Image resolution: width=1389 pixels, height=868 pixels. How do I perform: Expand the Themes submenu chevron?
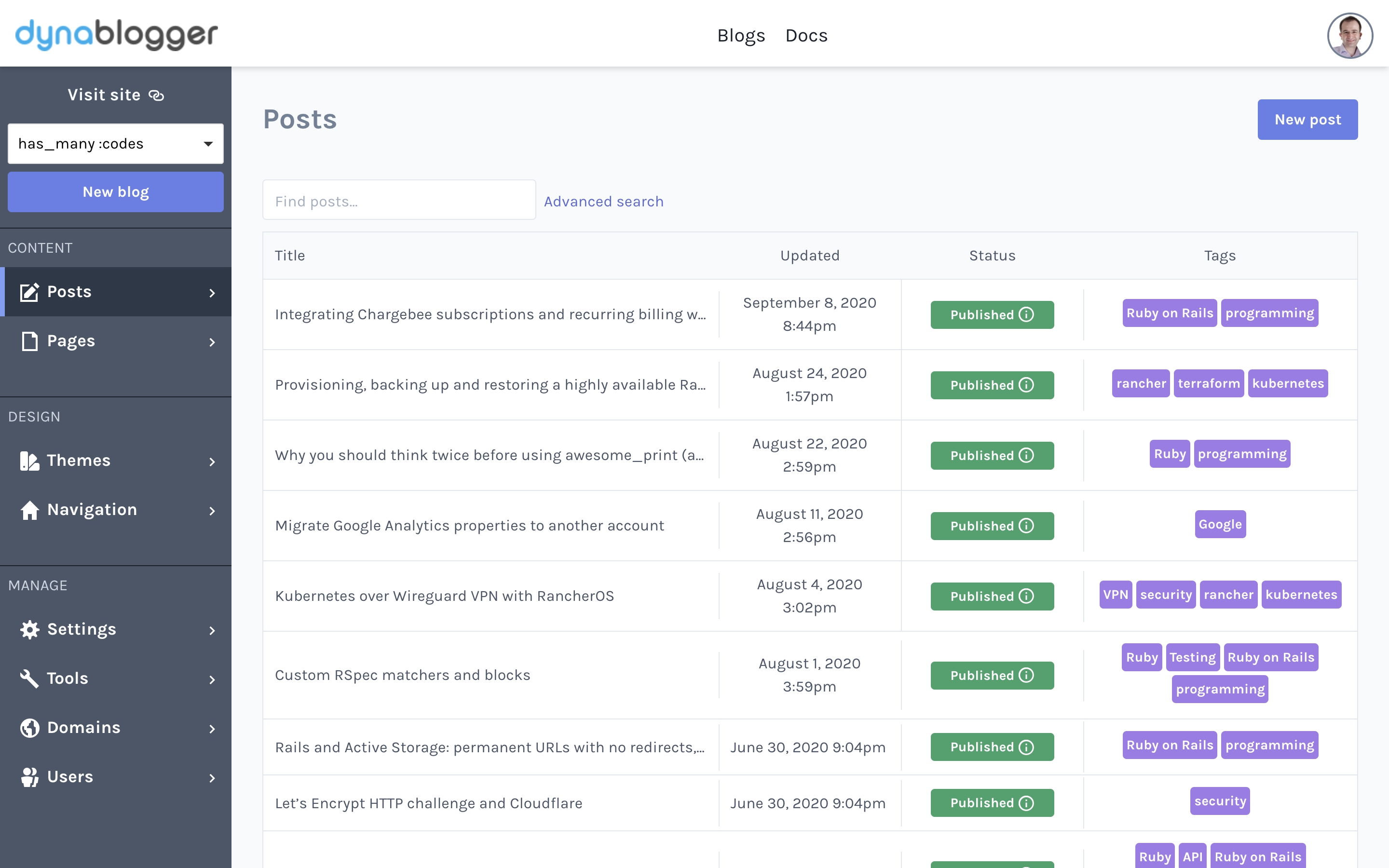pyautogui.click(x=212, y=461)
